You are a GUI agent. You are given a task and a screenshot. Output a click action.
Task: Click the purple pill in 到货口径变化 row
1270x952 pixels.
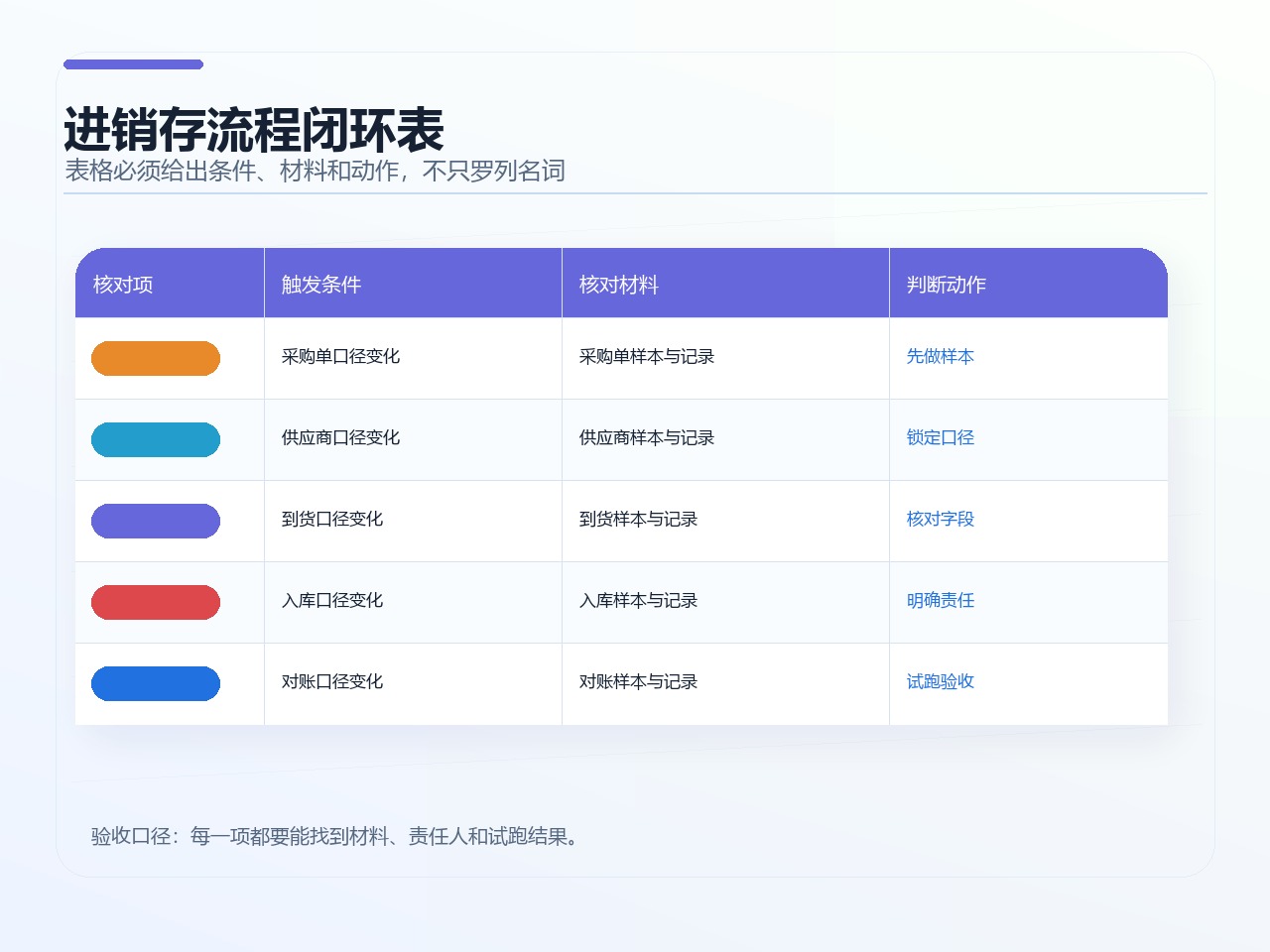pyautogui.click(x=156, y=521)
